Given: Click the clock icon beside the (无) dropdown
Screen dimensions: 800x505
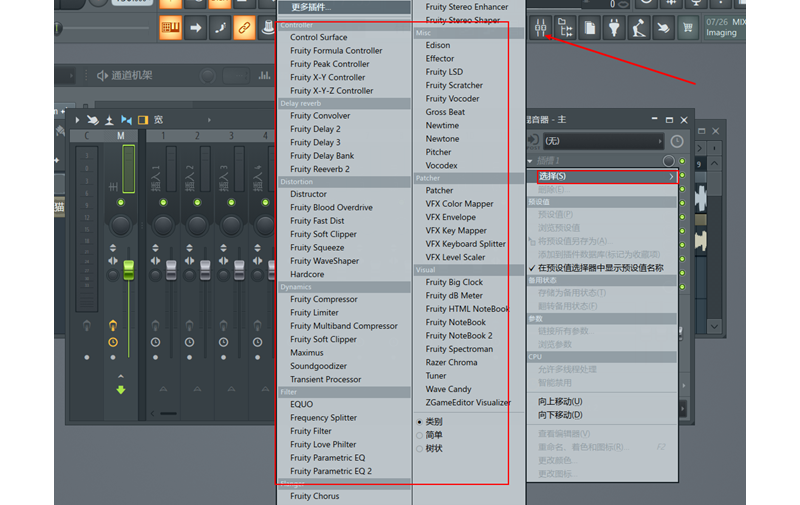Looking at the screenshot, I should coord(677,141).
